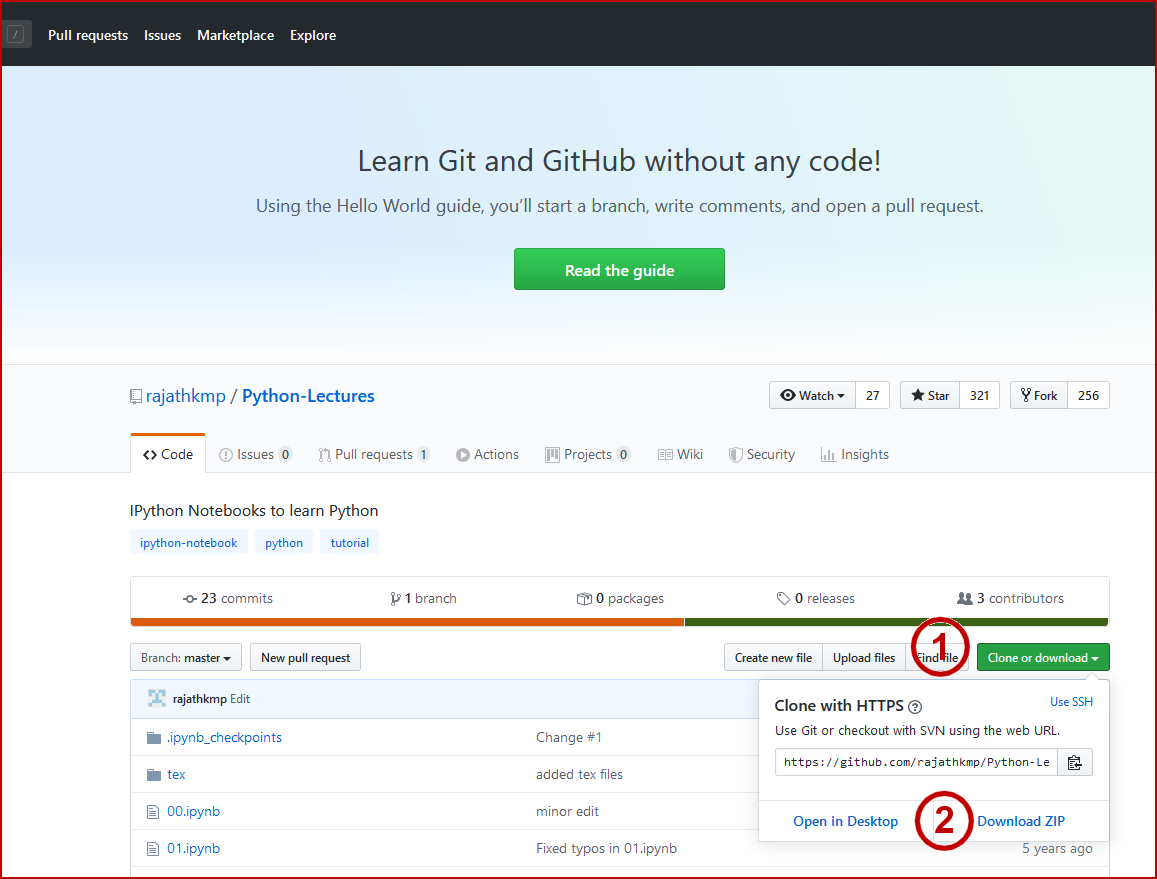Switch to Use SSH
Viewport: 1157px width, 879px height.
pos(1071,702)
